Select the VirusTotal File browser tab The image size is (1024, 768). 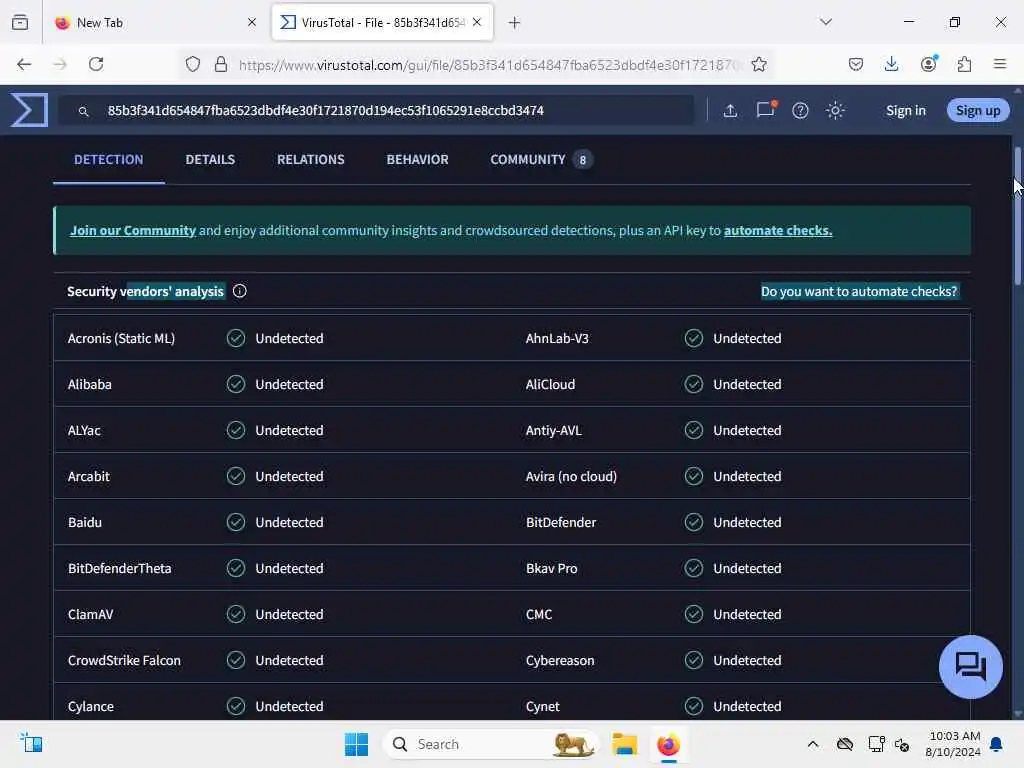coord(382,22)
